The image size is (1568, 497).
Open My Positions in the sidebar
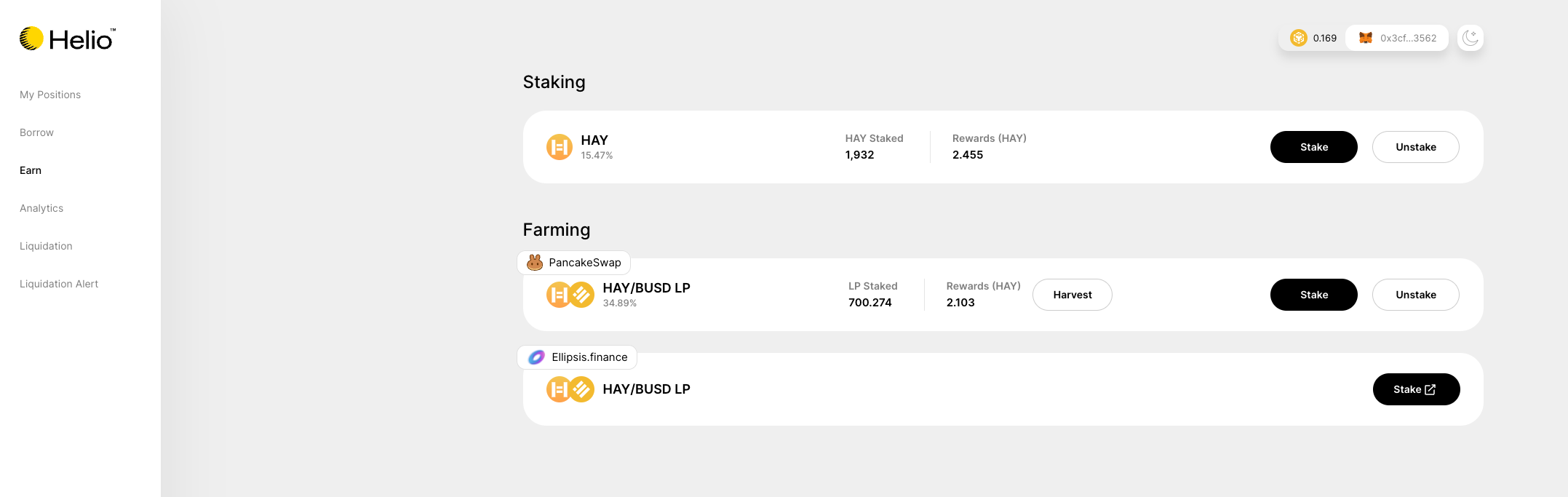pyautogui.click(x=50, y=95)
